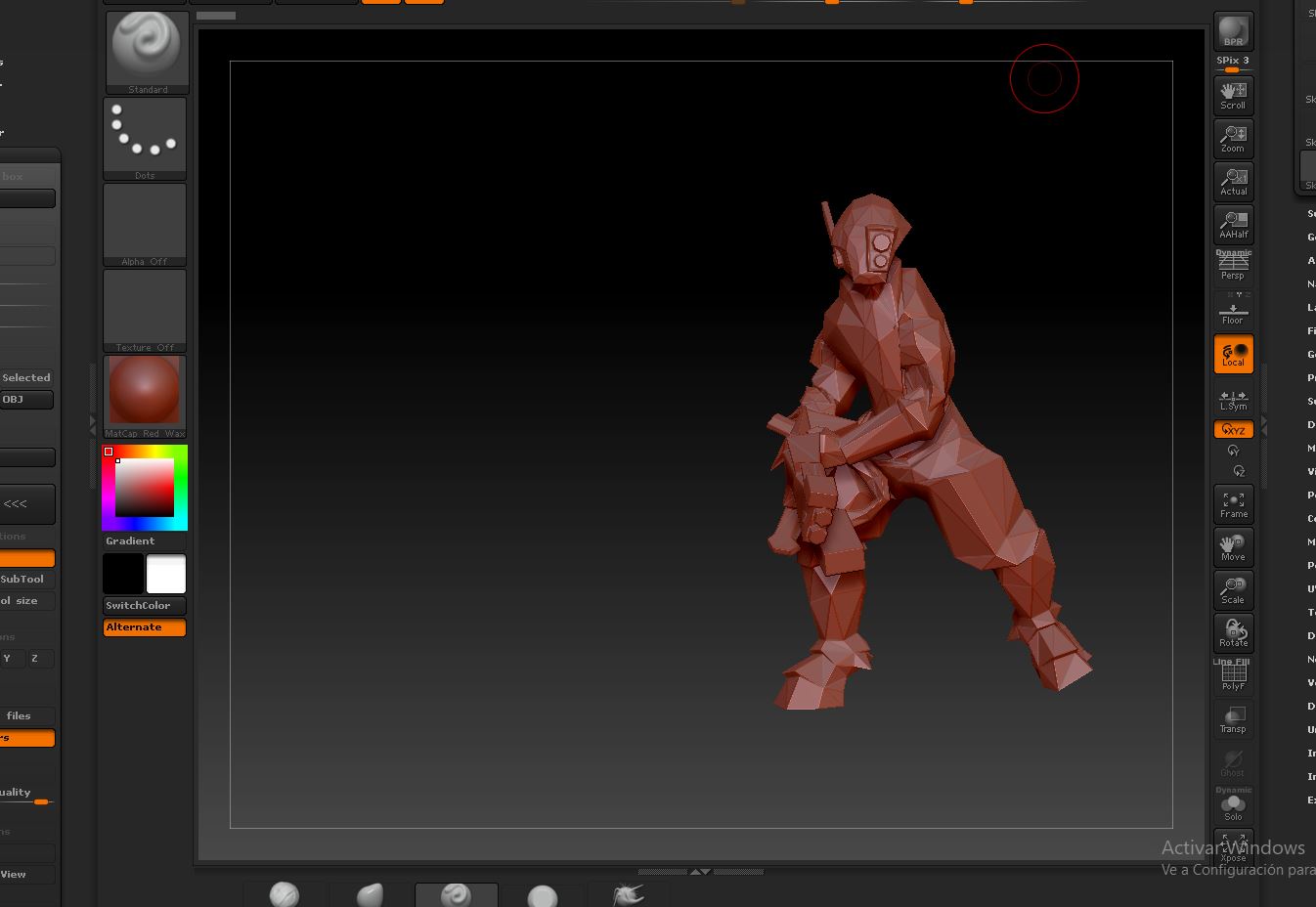Toggle Solo mode

(x=1233, y=805)
